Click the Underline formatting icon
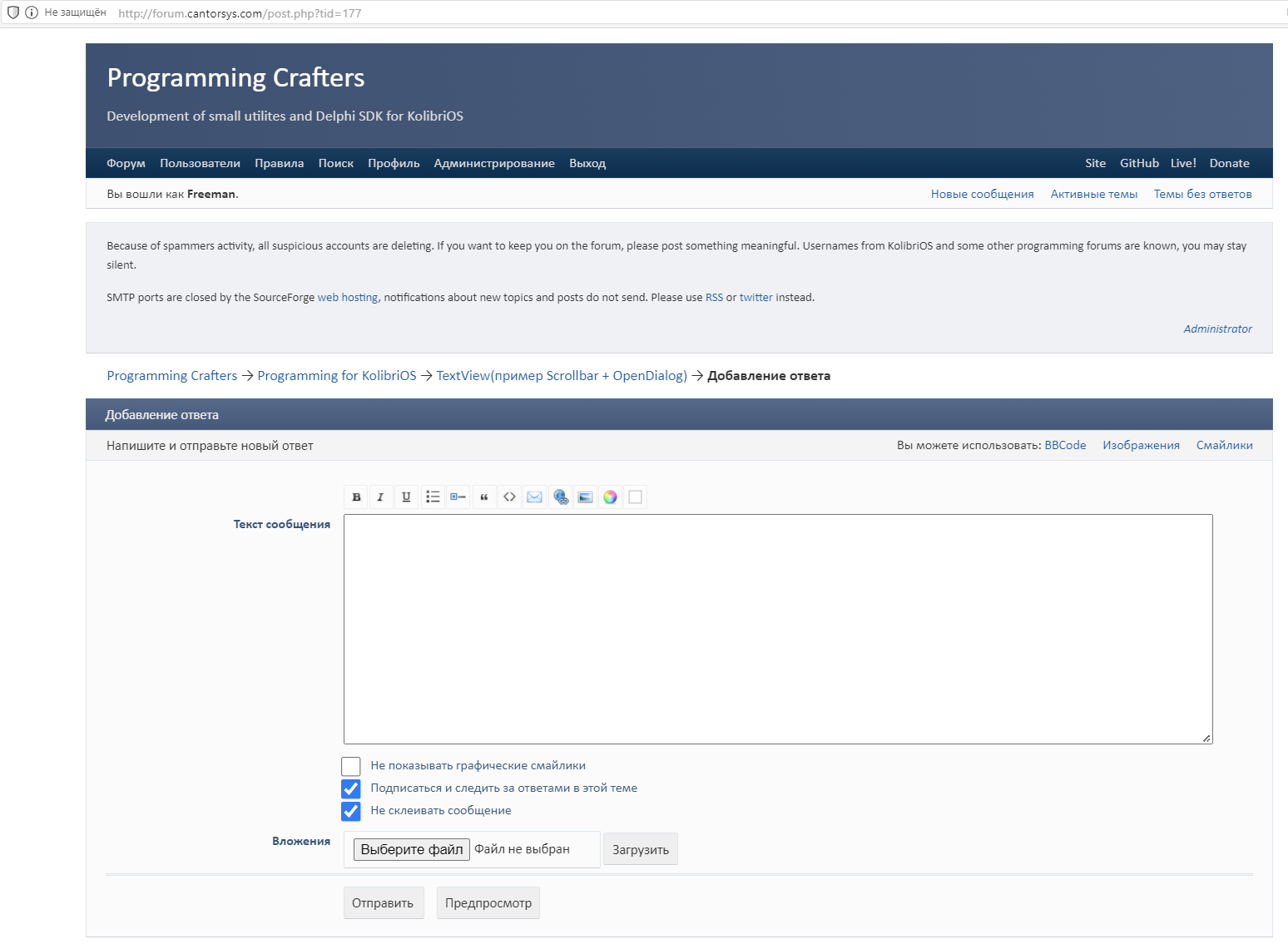This screenshot has height=944, width=1288. click(406, 497)
